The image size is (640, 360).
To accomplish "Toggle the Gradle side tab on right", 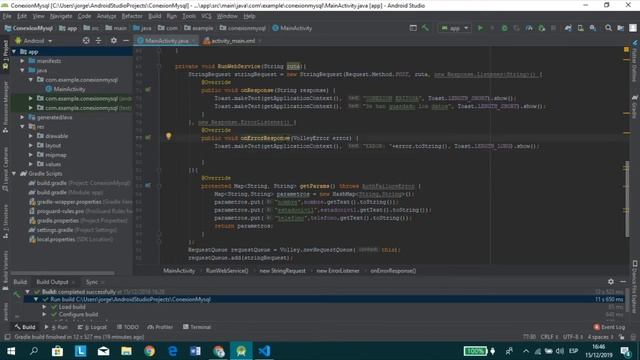I will coord(635,107).
